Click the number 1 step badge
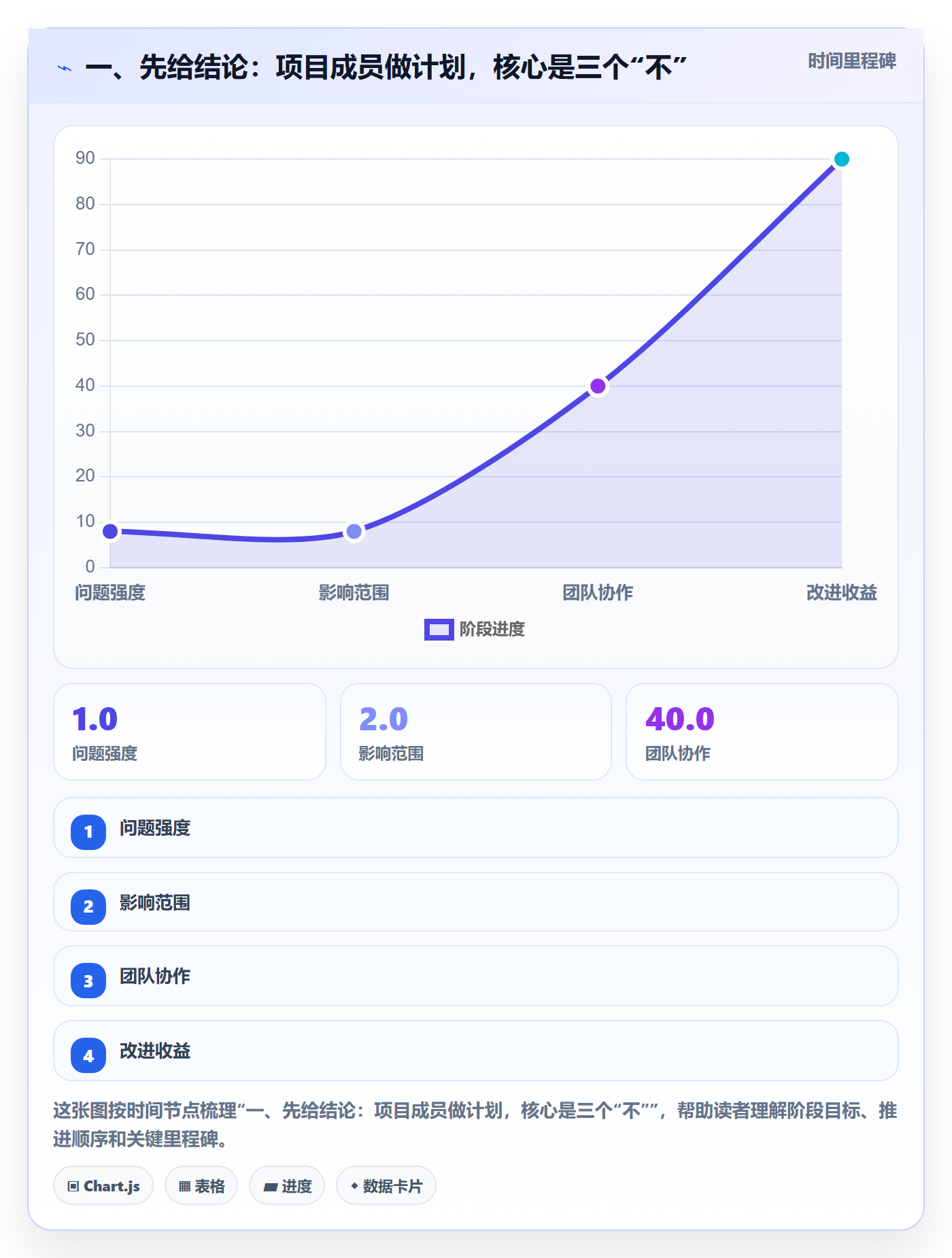The width and height of the screenshot is (952, 1258). [88, 832]
